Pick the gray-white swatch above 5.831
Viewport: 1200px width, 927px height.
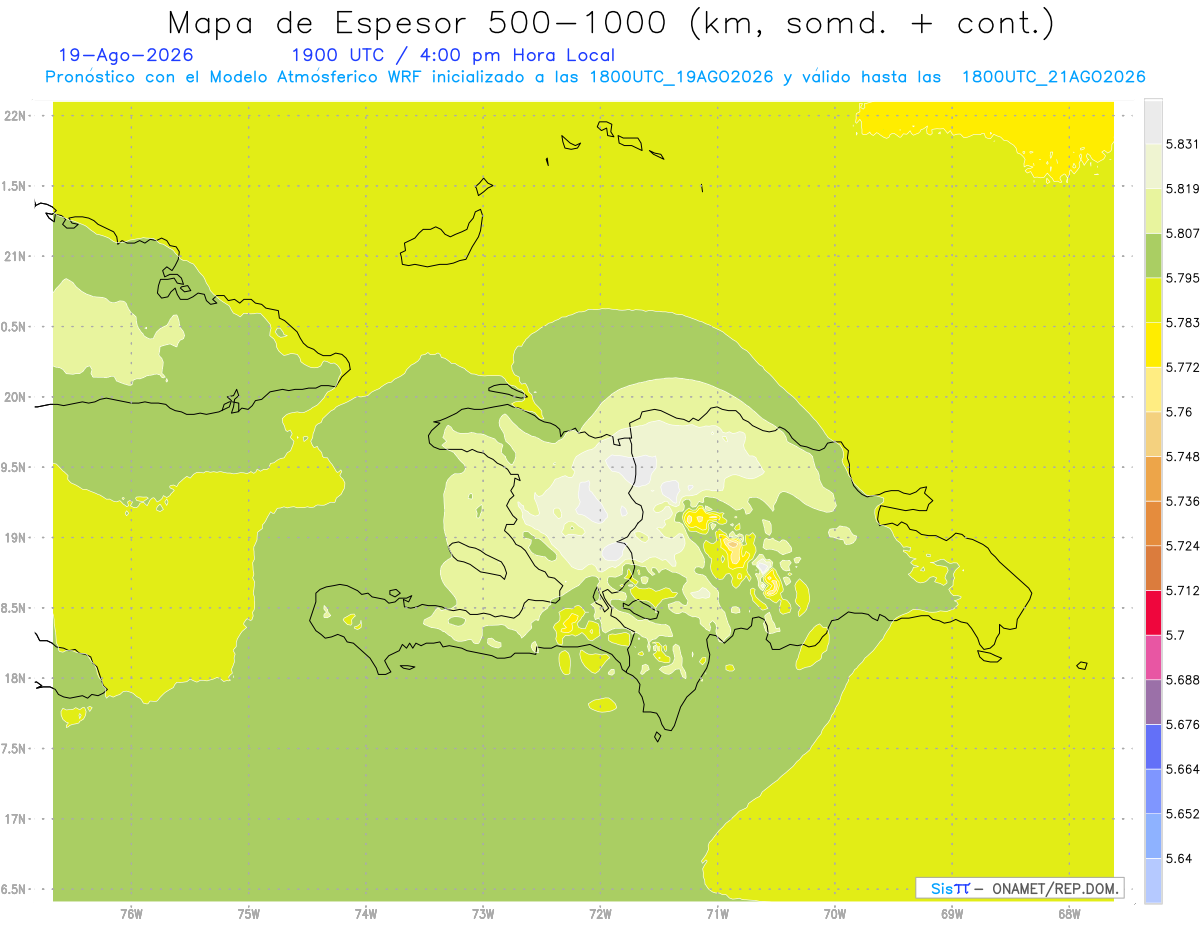pyautogui.click(x=1153, y=122)
